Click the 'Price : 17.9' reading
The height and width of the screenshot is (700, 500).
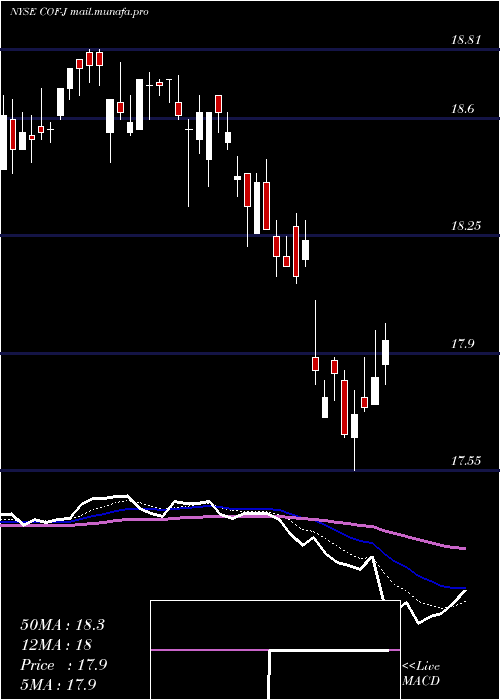coord(64,665)
